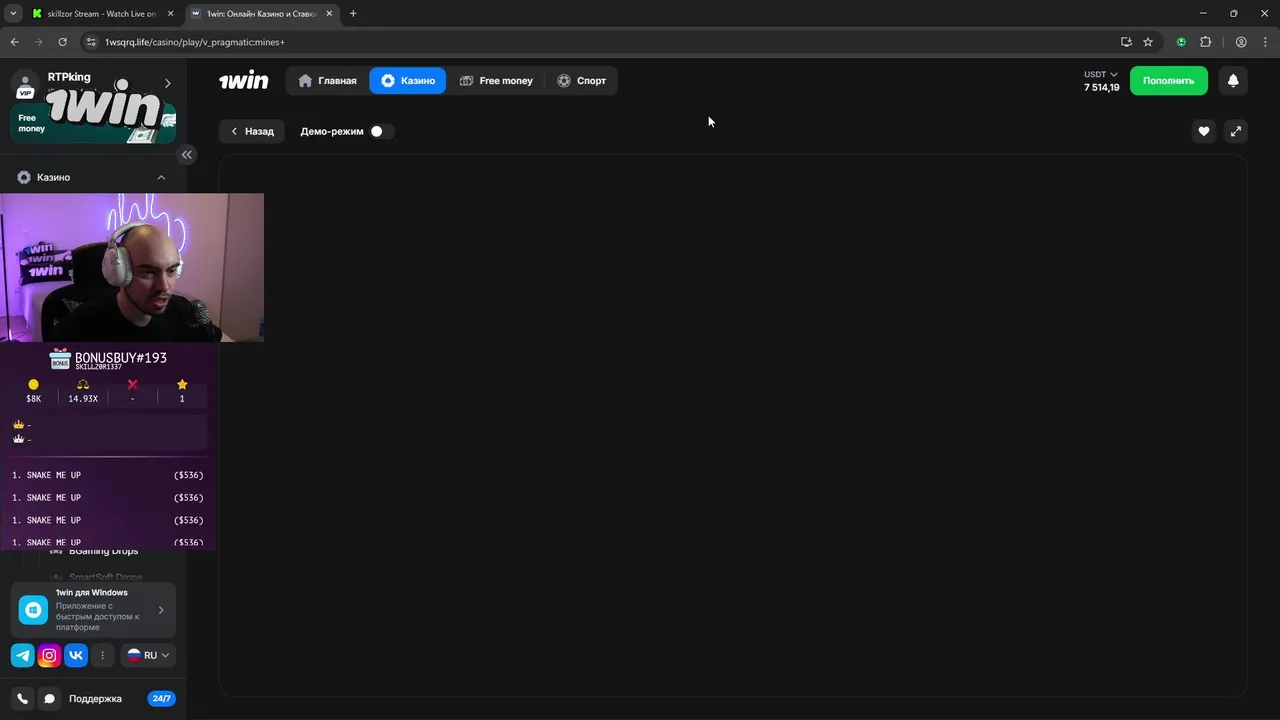
Task: Open the USDT currency dropdown
Action: click(x=1101, y=74)
